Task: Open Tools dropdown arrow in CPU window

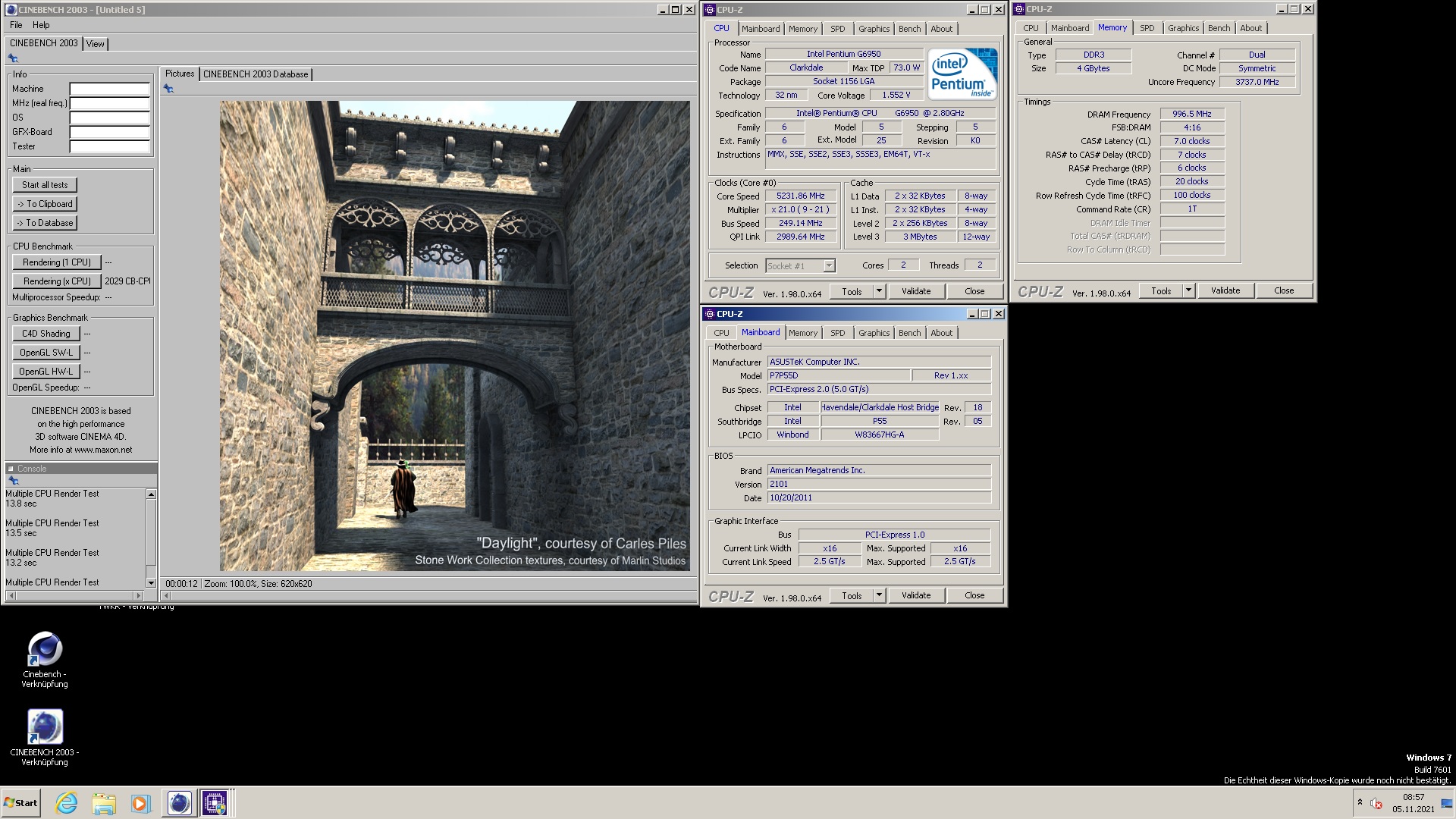Action: pos(879,291)
